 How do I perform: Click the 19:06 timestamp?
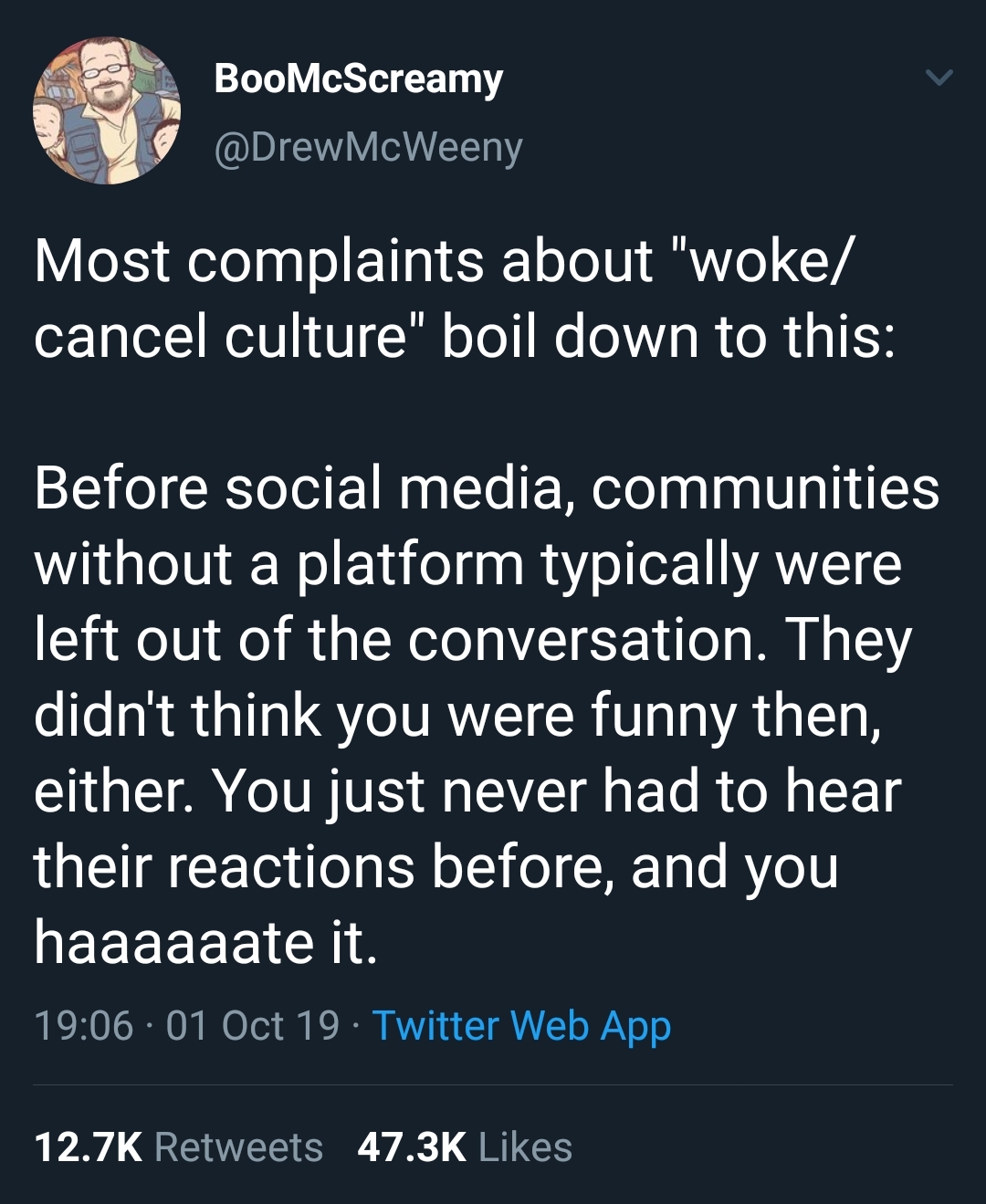coord(84,1026)
